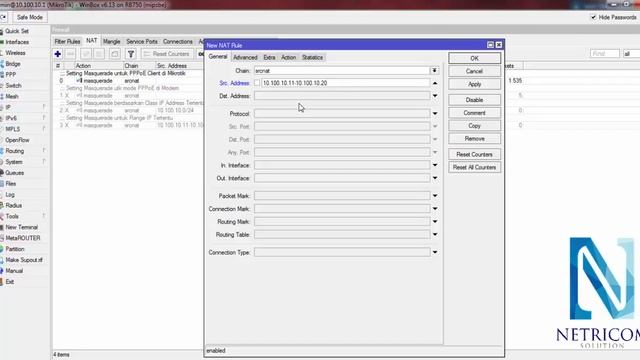Open Files in sidebar
This screenshot has width=640, height=360.
click(x=11, y=184)
